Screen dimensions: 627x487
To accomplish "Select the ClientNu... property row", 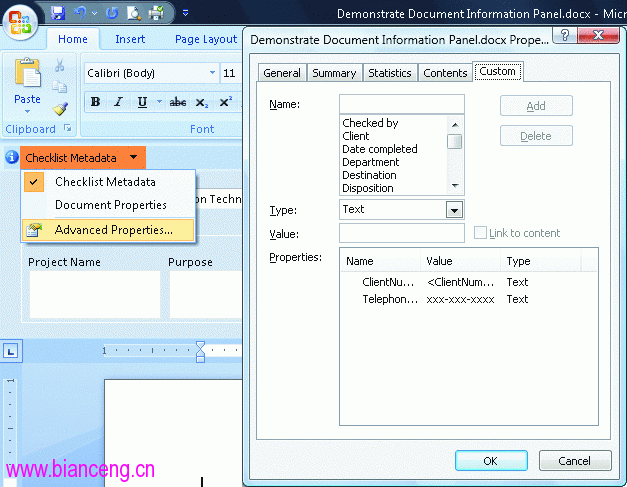I will [469, 282].
